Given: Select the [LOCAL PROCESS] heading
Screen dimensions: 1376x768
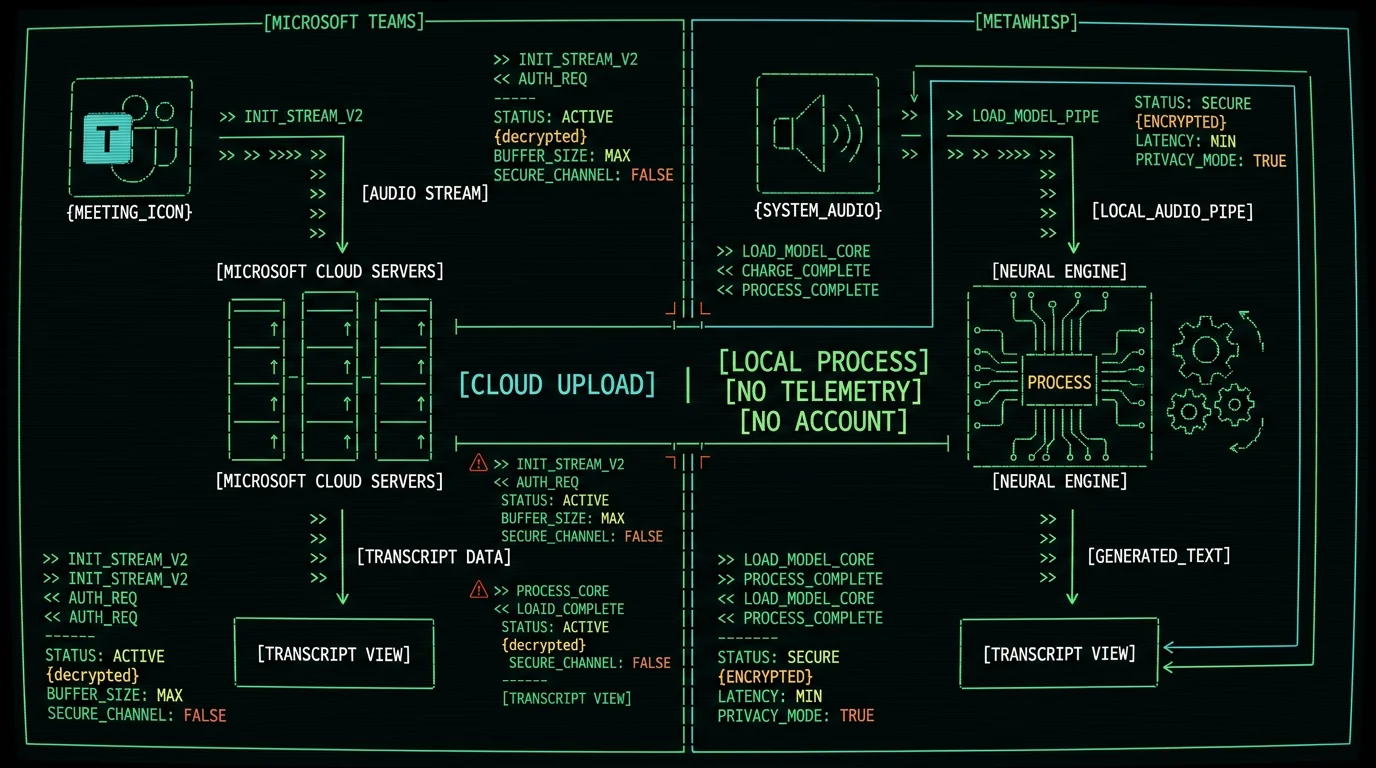Looking at the screenshot, I should pyautogui.click(x=824, y=361).
